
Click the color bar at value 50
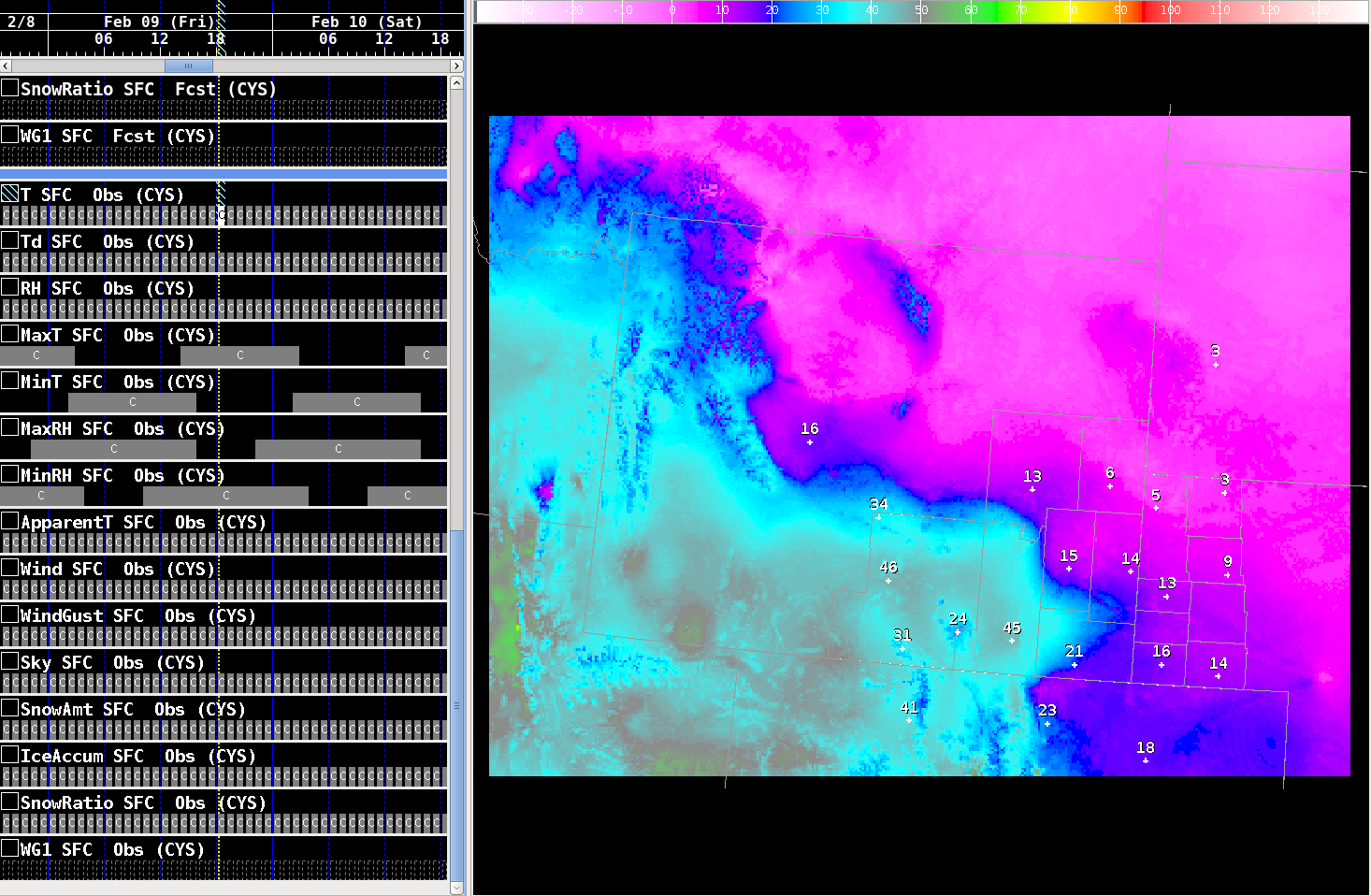[x=921, y=11]
